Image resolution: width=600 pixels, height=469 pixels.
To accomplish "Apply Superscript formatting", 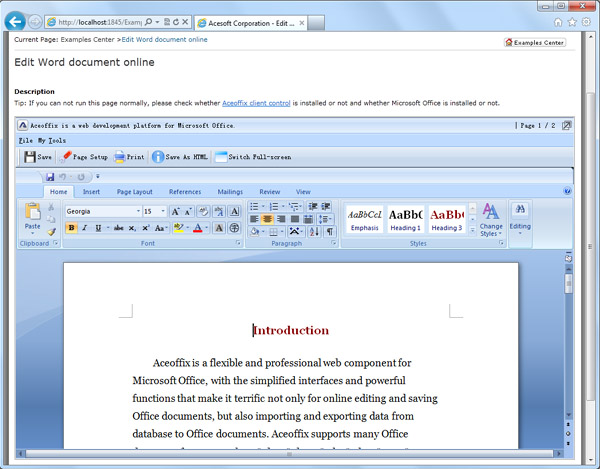I will point(145,228).
